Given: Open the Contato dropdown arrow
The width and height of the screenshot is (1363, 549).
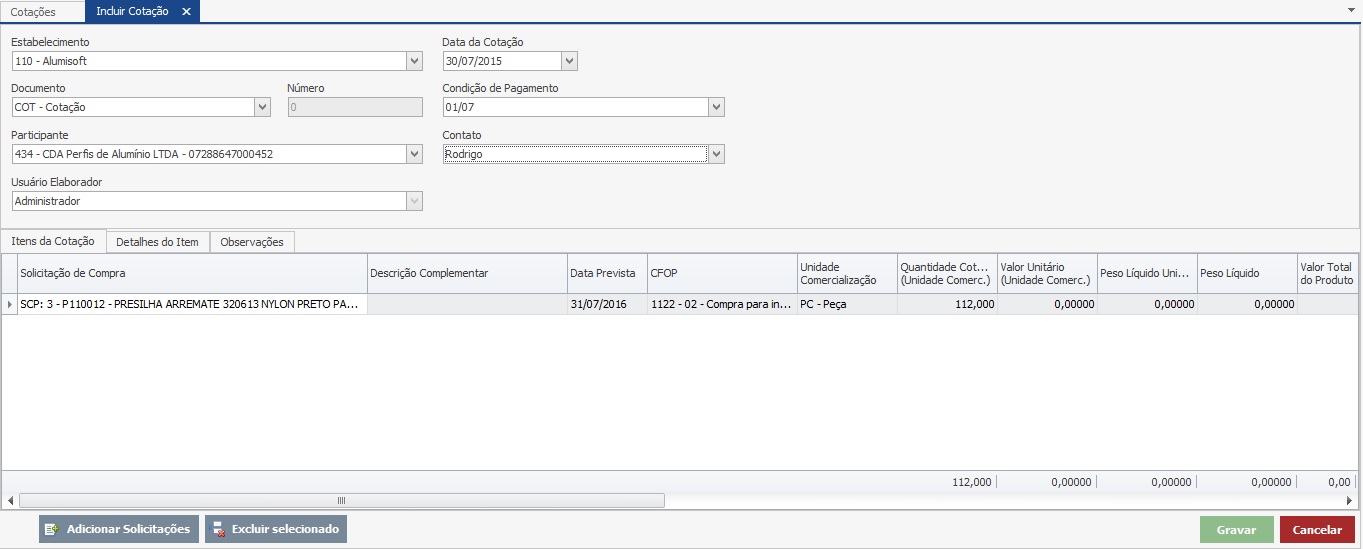Looking at the screenshot, I should tap(716, 154).
